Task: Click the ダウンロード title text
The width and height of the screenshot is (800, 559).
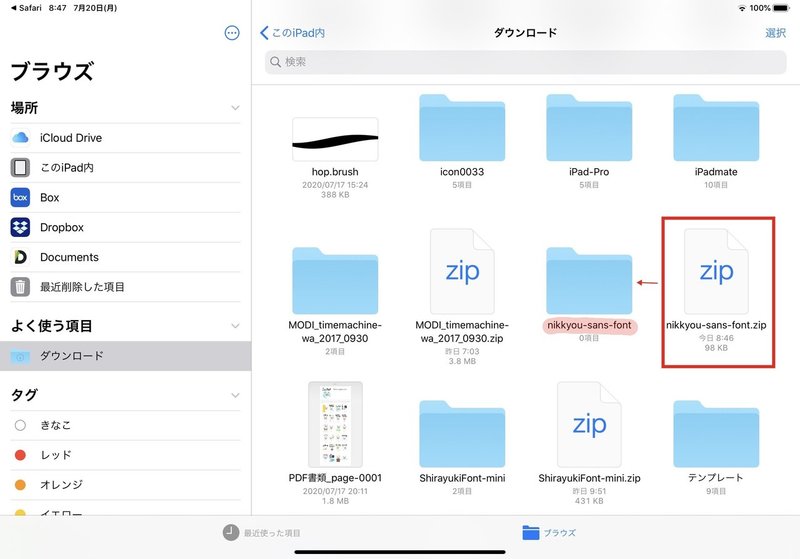Action: tap(525, 33)
